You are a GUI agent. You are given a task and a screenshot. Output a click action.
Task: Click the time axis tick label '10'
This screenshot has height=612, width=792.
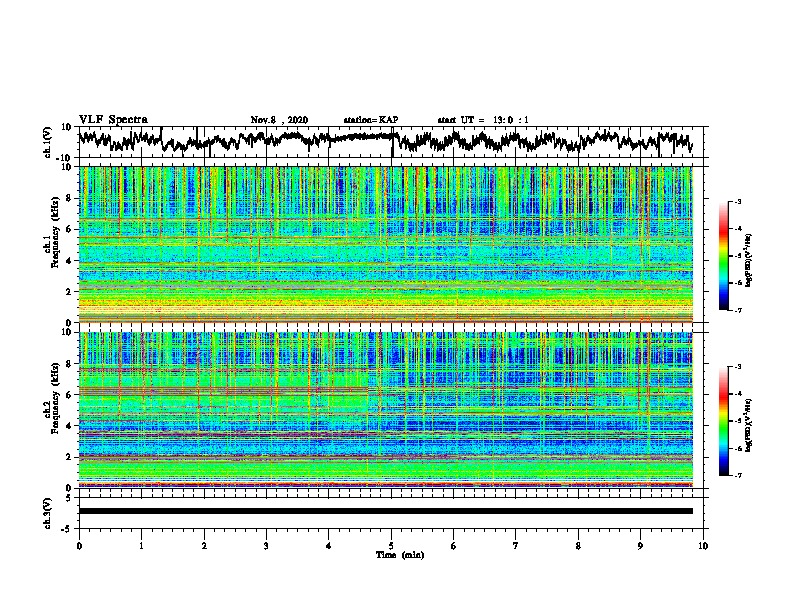[703, 546]
